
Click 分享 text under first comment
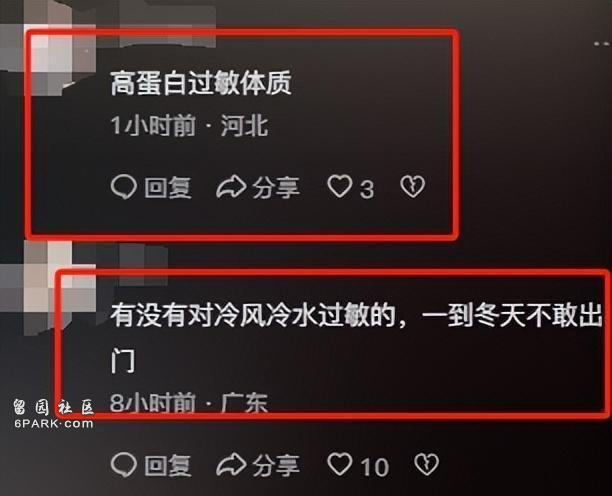[276, 187]
